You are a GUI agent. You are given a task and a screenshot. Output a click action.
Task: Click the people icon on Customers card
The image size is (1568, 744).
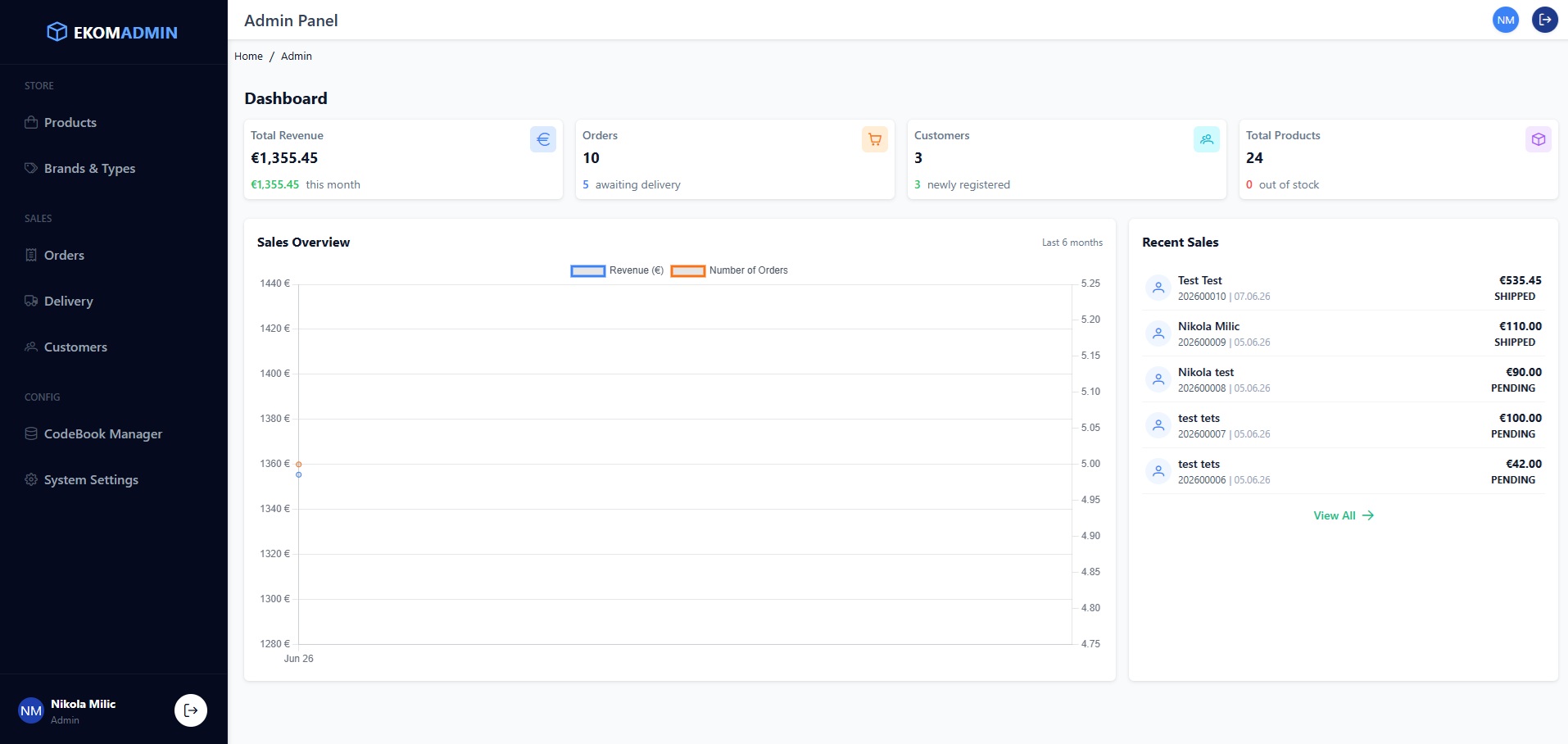point(1207,139)
